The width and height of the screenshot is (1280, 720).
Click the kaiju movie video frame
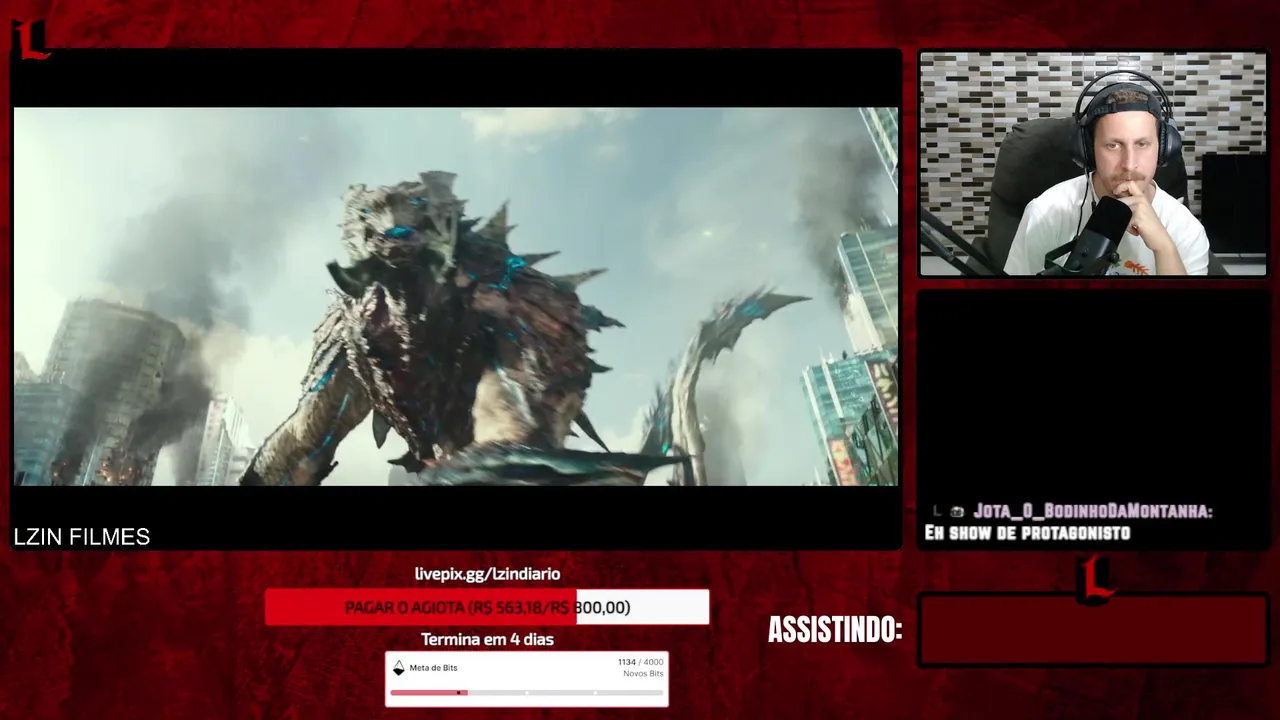point(456,296)
